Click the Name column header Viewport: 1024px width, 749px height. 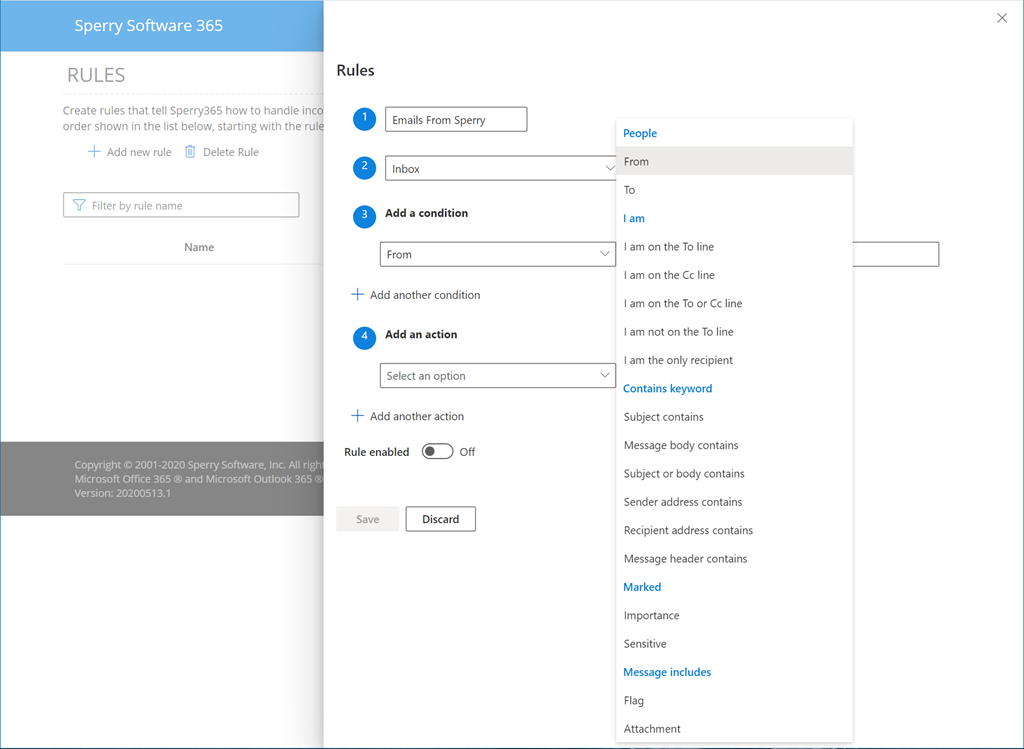click(x=199, y=247)
